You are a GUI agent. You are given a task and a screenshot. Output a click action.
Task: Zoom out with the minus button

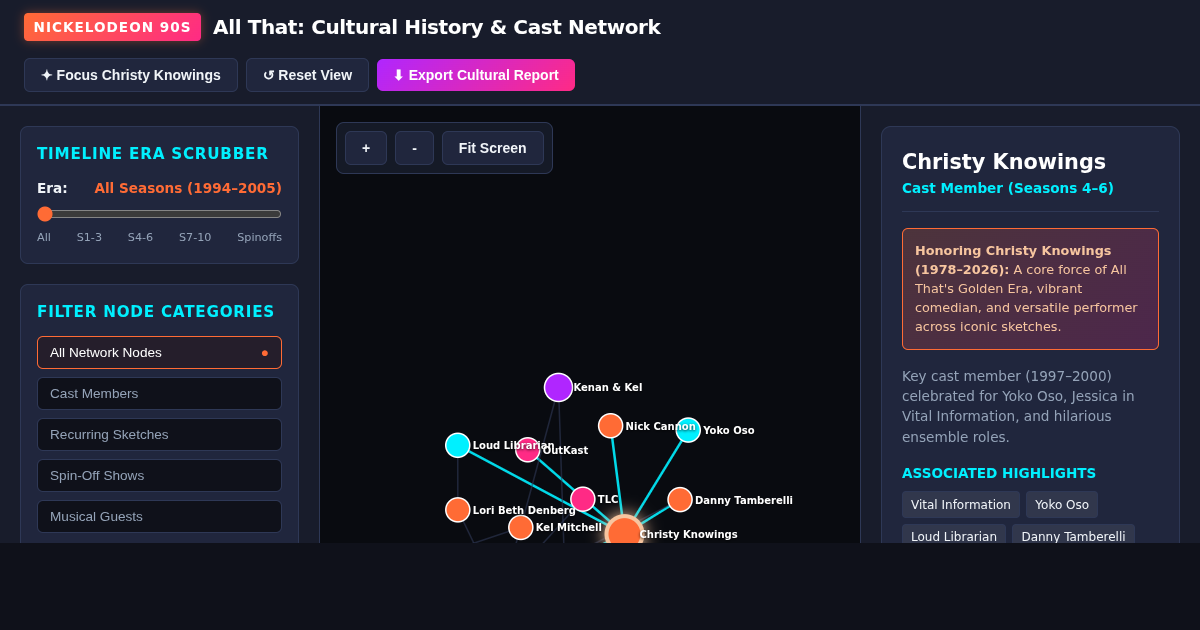click(x=414, y=148)
